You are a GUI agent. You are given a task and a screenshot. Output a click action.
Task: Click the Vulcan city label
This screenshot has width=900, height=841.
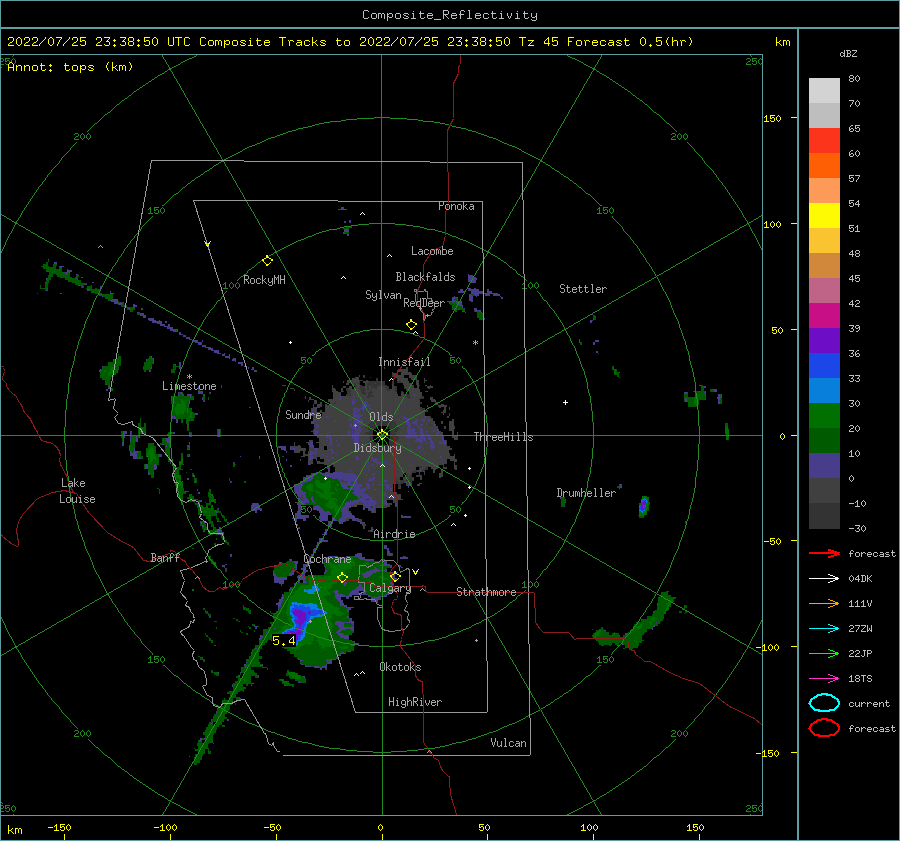pos(508,743)
